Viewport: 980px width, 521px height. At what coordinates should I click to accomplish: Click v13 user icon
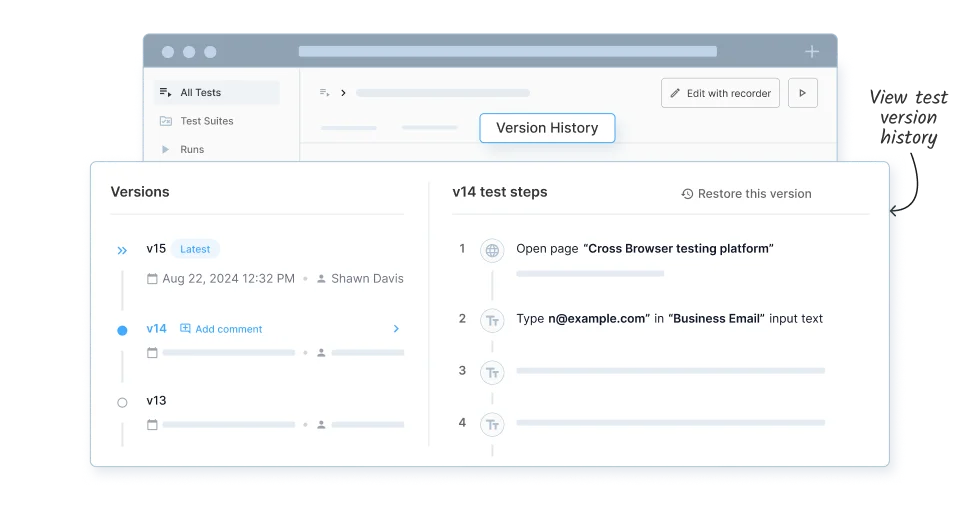point(321,425)
